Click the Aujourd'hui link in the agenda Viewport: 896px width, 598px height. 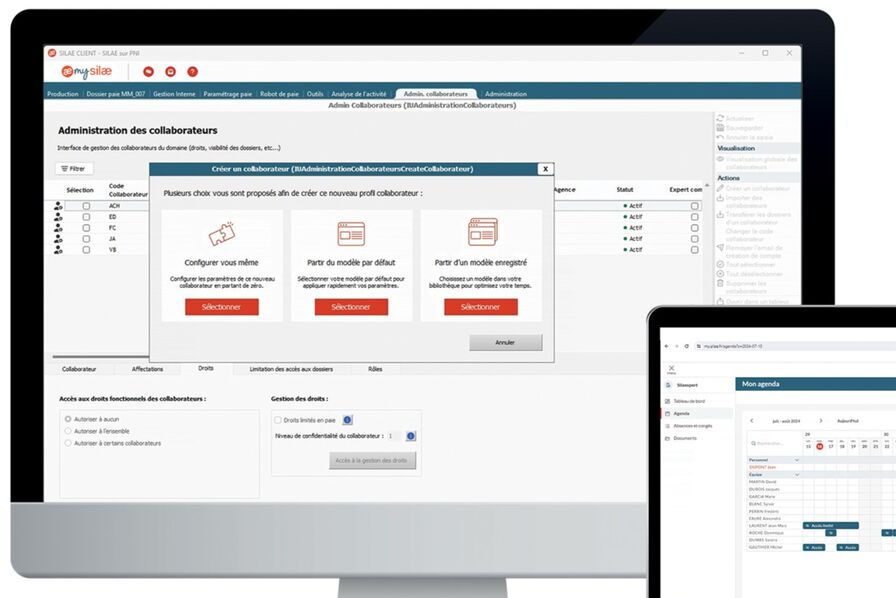click(848, 421)
